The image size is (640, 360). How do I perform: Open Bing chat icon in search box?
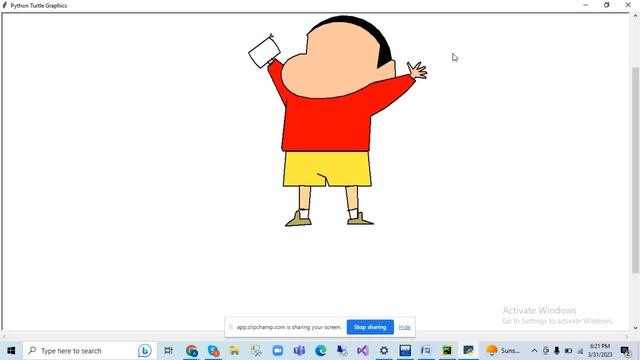[x=144, y=351]
